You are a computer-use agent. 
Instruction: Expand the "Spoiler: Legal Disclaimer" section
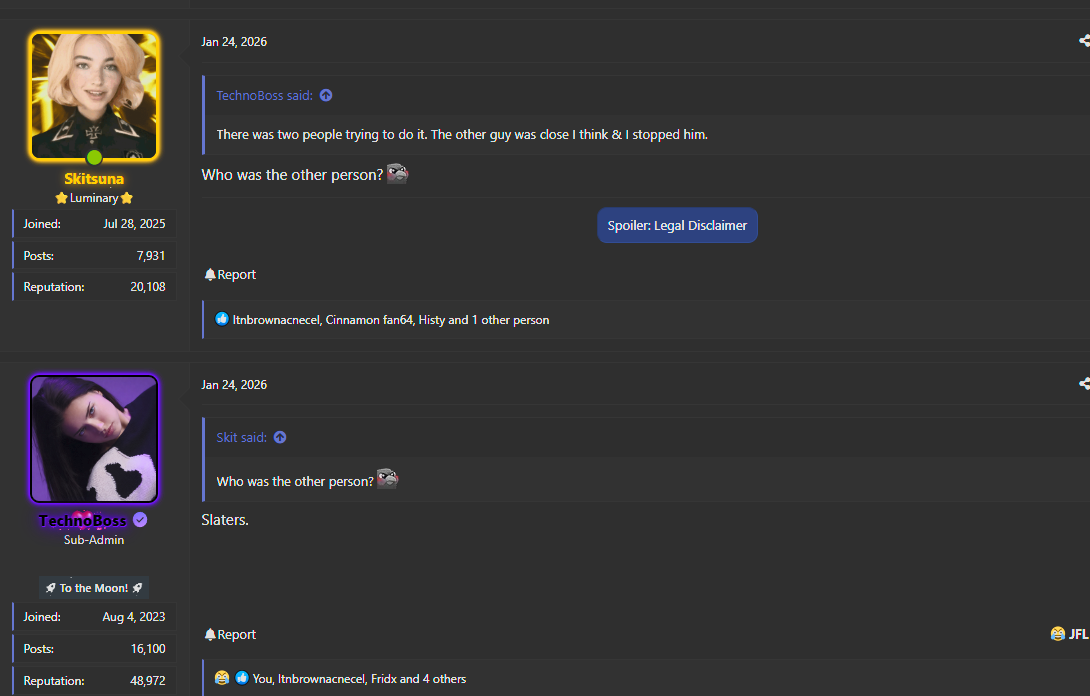(677, 226)
